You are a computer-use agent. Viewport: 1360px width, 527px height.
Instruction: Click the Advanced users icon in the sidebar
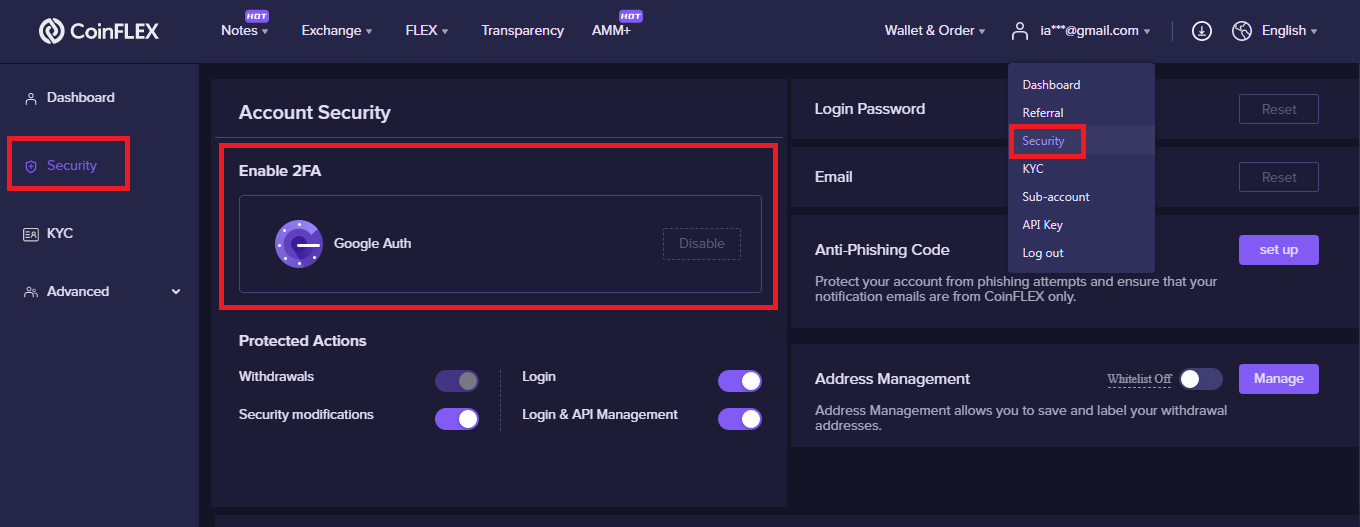[x=31, y=292]
